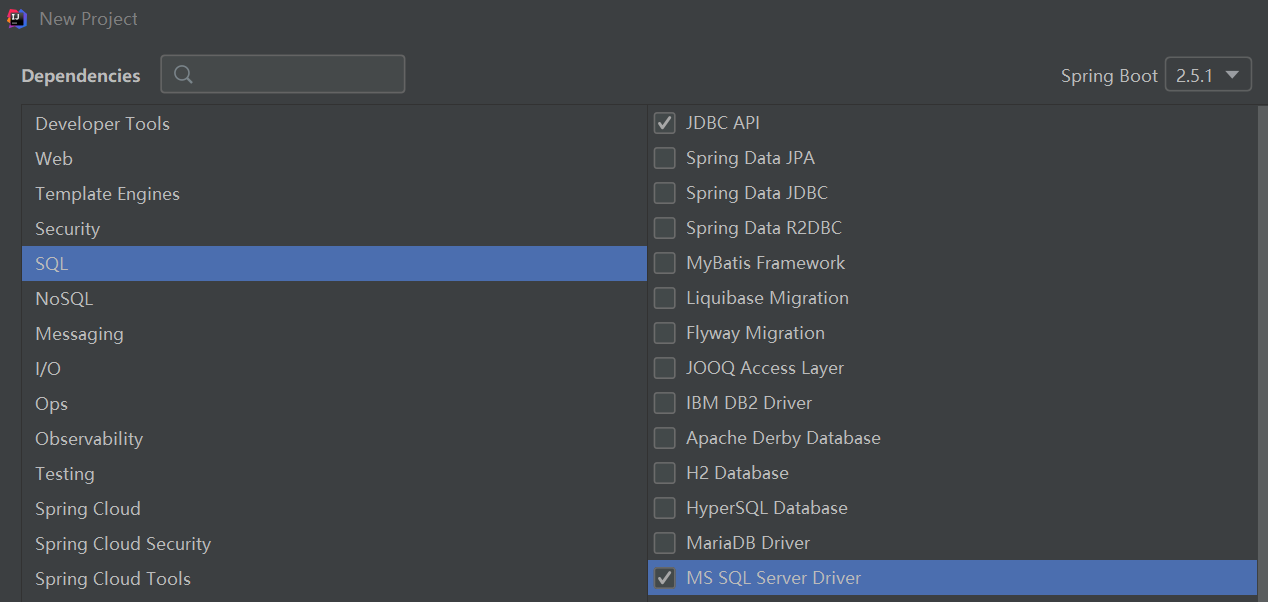The image size is (1268, 602).
Task: Tick the HyperSQL Database checkbox
Action: (664, 508)
